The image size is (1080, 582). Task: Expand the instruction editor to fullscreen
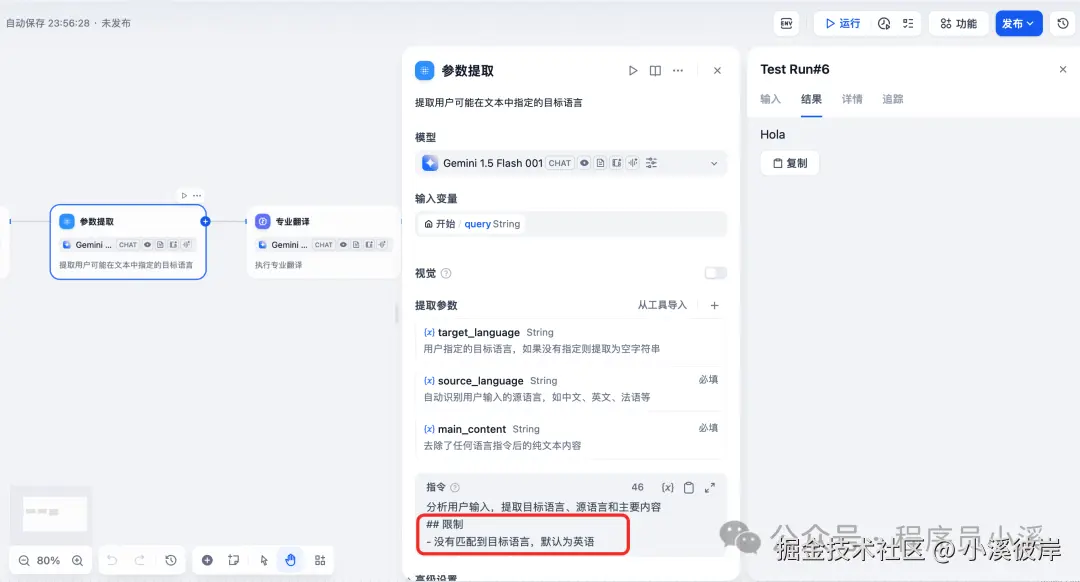click(x=710, y=487)
